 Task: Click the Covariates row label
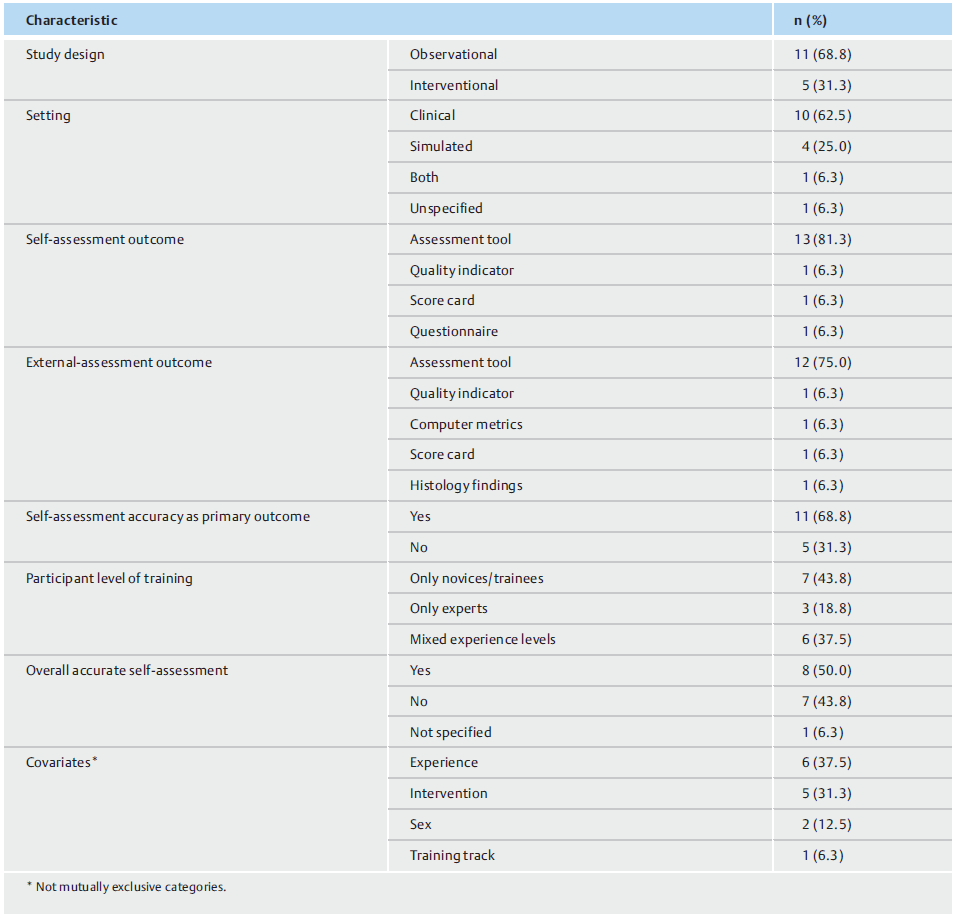coord(61,762)
